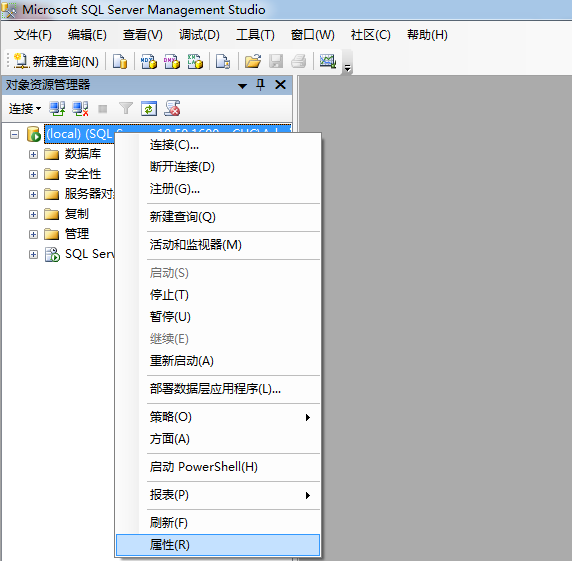This screenshot has height=561, width=572.
Task: Open the 工具(T) menu
Action: pos(255,35)
